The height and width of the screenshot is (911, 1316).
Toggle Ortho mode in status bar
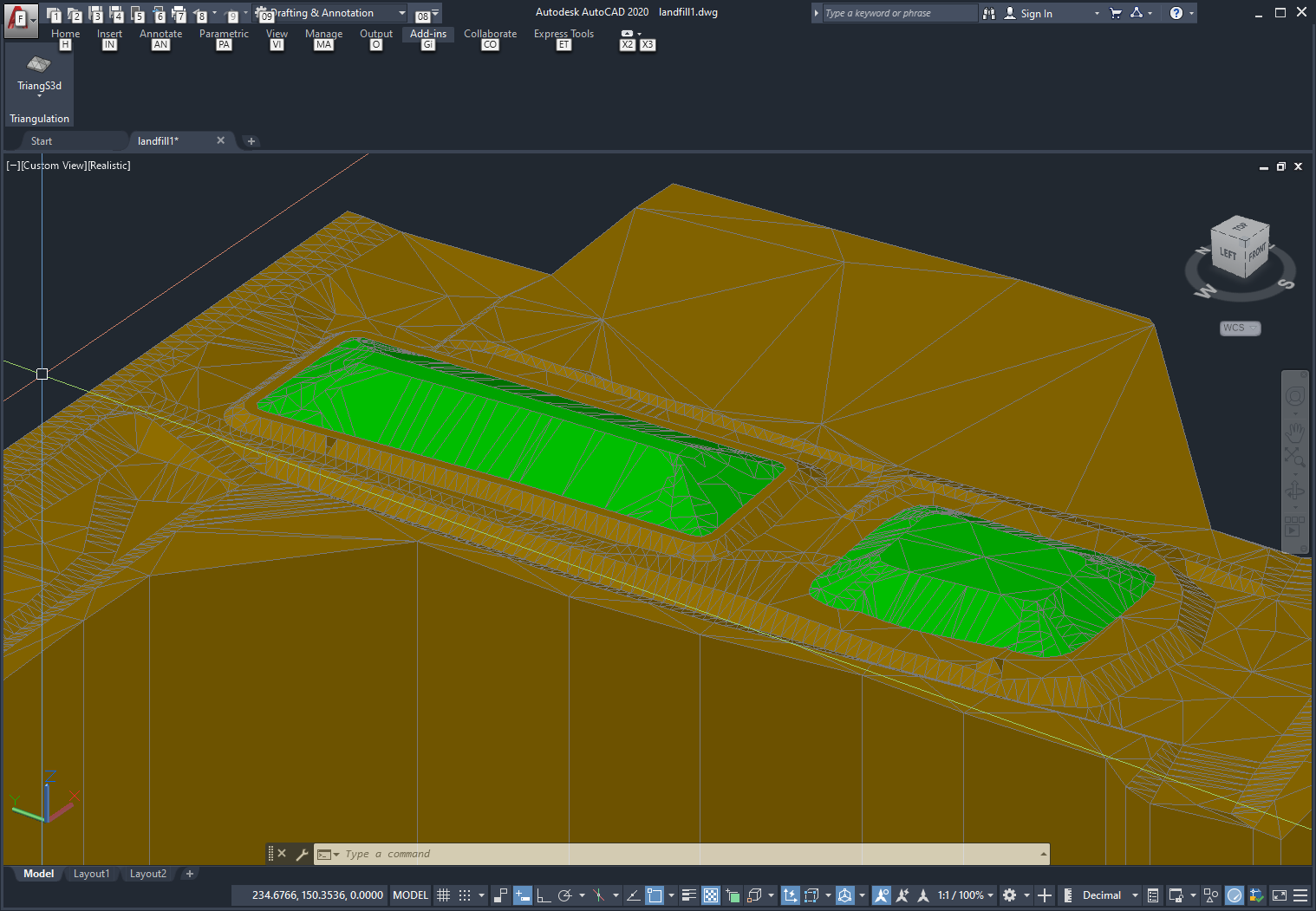coord(544,895)
